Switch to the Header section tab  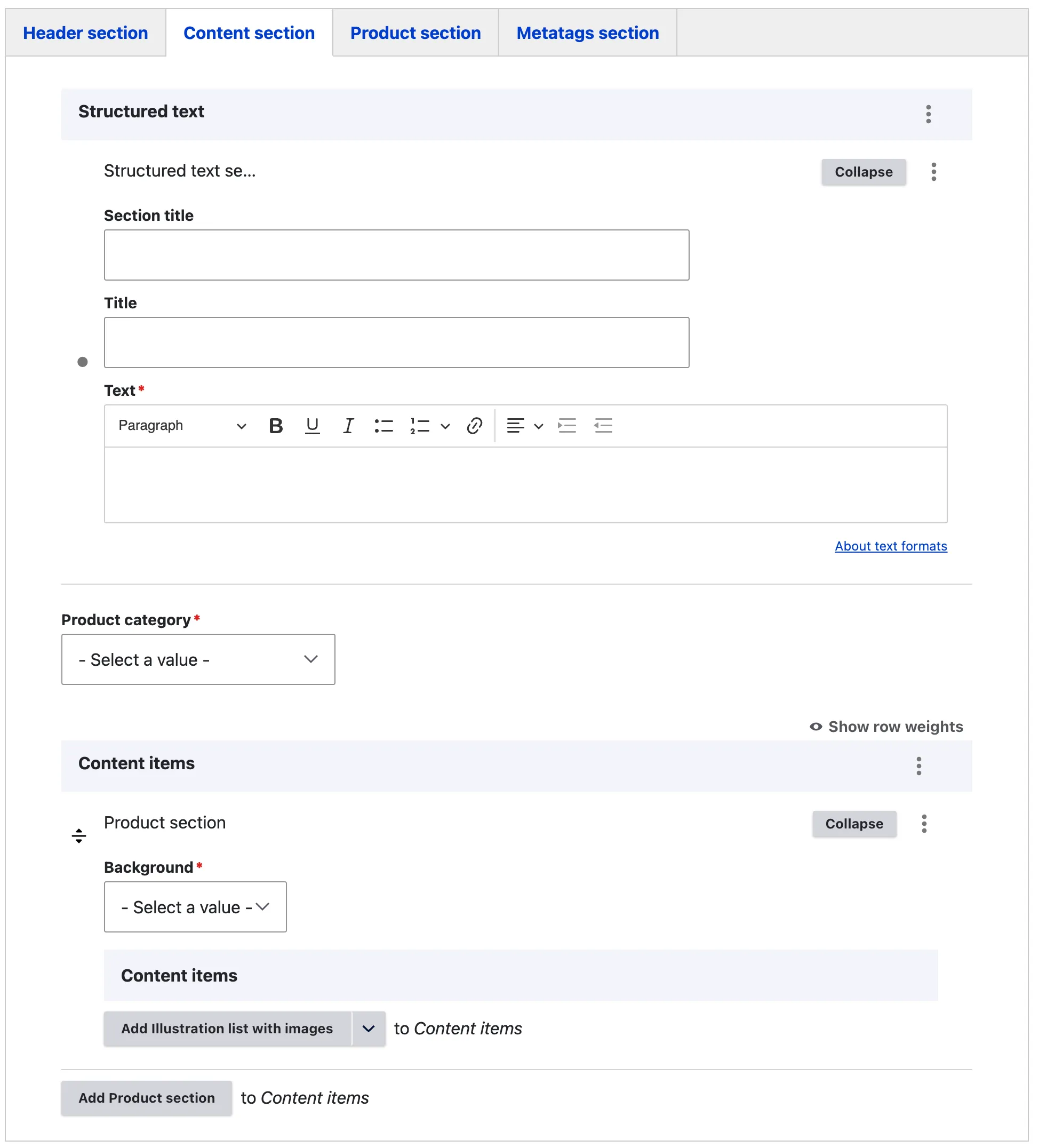pyautogui.click(x=85, y=33)
